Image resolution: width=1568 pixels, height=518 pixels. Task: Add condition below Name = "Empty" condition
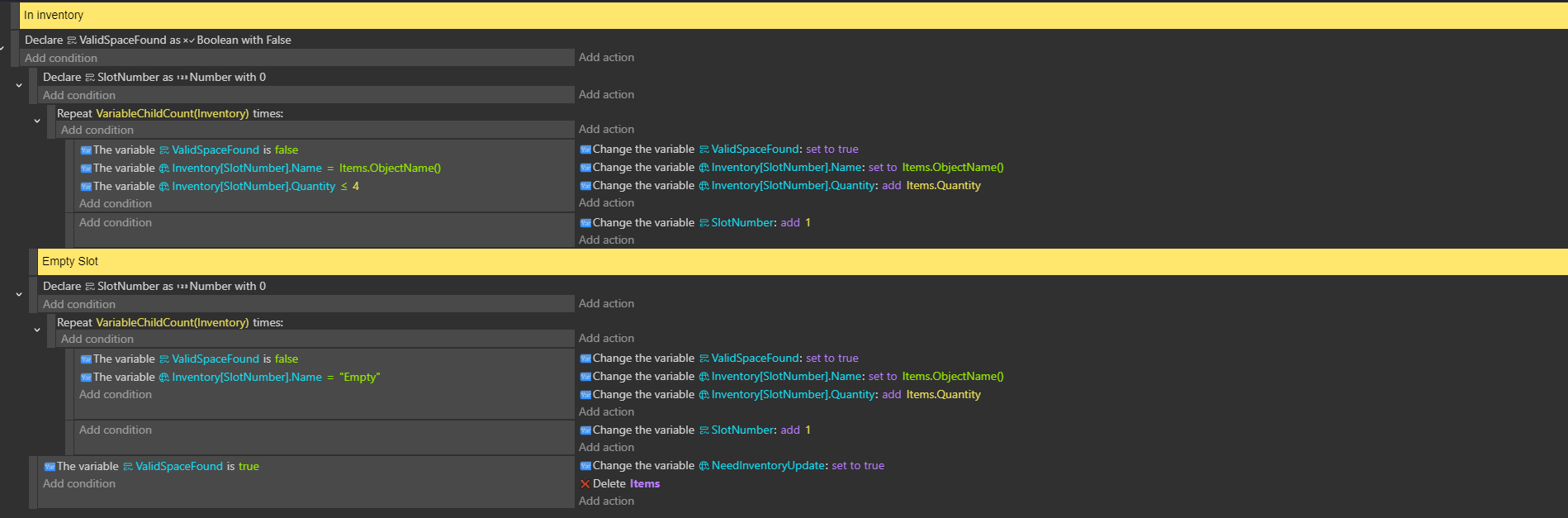coord(116,395)
